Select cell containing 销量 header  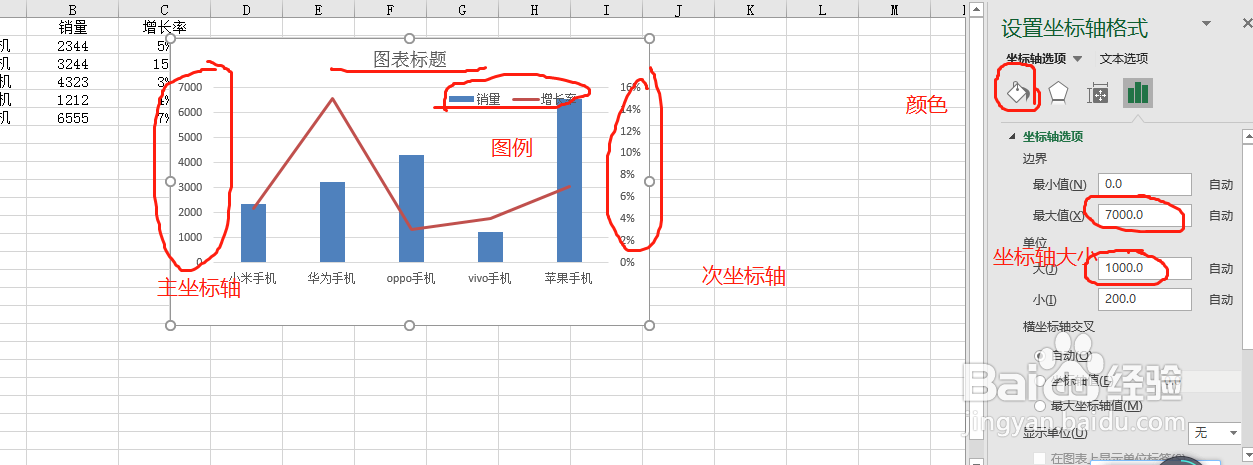[73, 27]
